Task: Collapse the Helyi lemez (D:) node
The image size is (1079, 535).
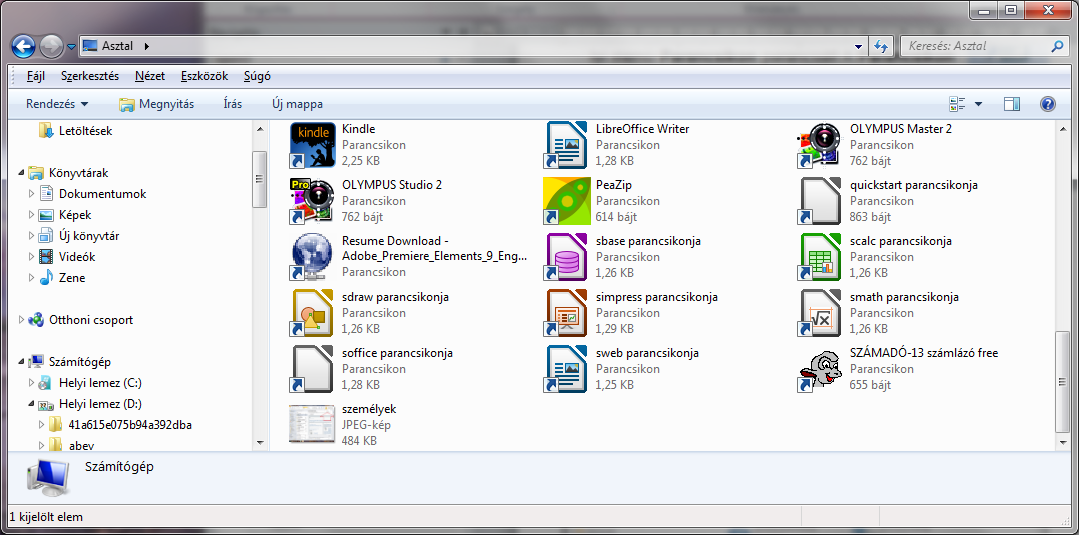Action: click(x=31, y=404)
